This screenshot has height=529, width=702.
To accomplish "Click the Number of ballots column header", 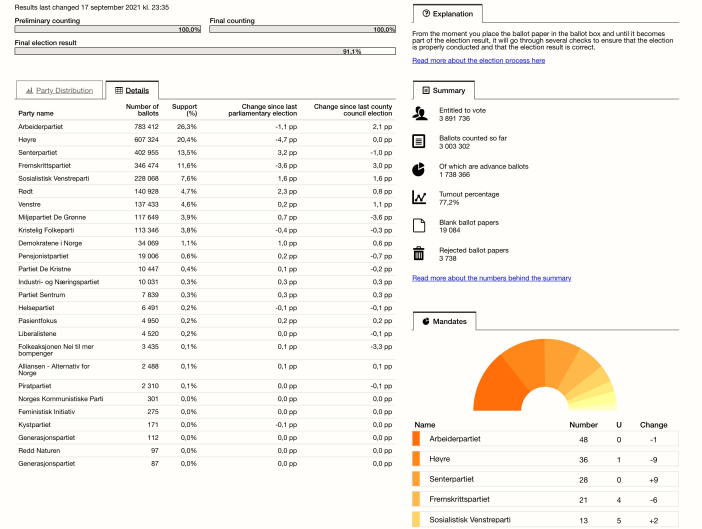I will (x=142, y=109).
